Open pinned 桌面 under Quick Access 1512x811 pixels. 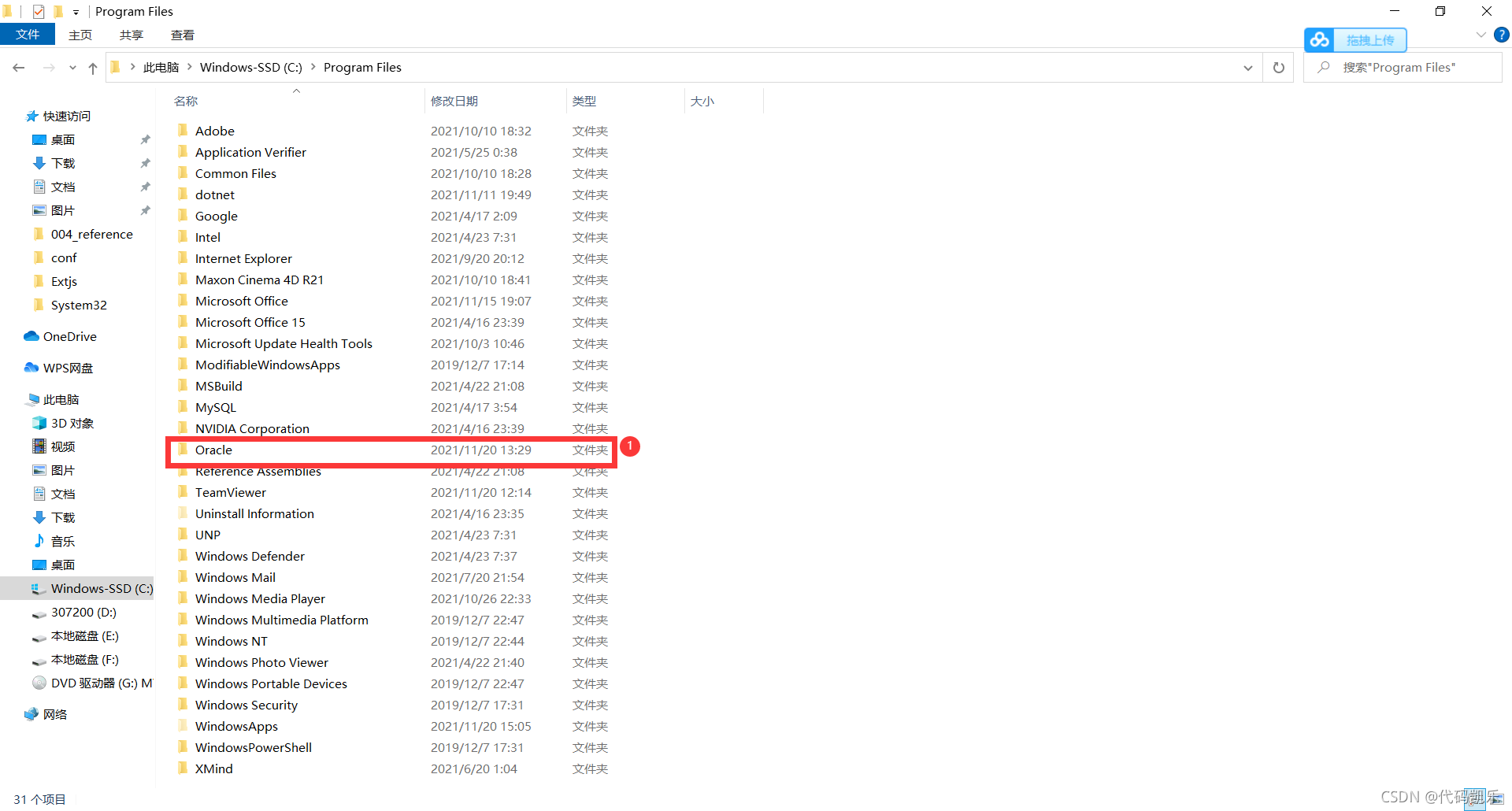(54, 139)
